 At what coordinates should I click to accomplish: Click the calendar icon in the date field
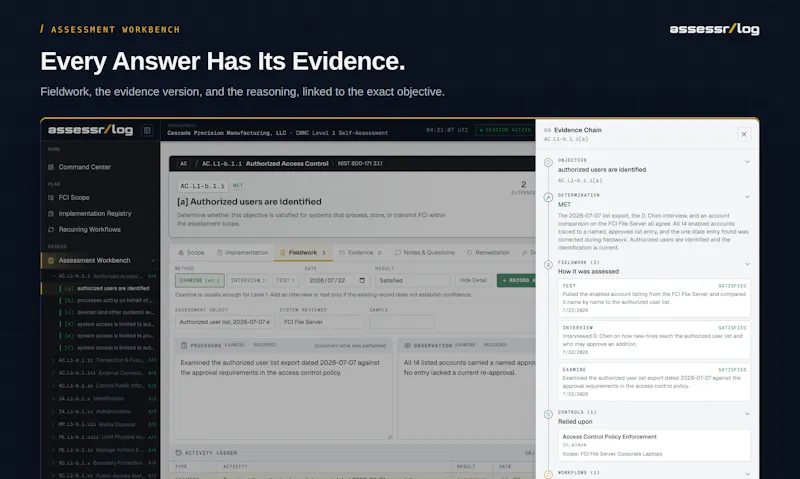point(362,281)
